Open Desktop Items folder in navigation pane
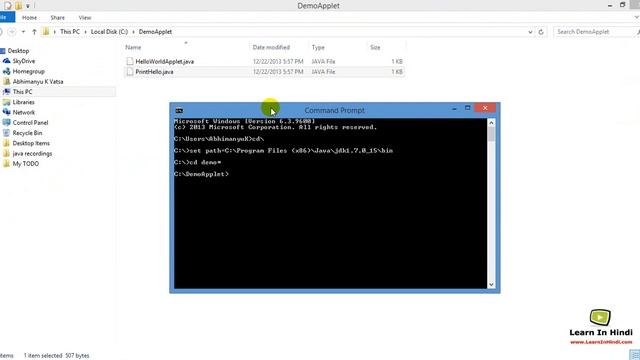The height and width of the screenshot is (360, 640). click(x=31, y=143)
